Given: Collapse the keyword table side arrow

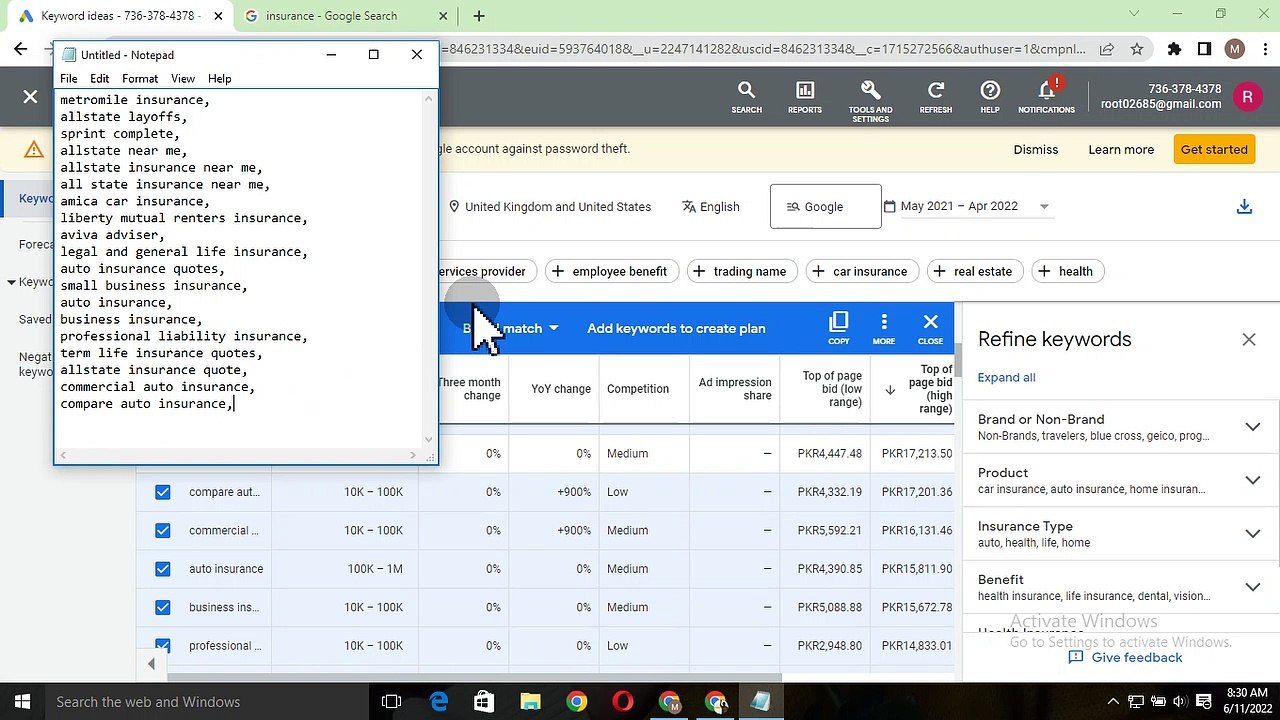Looking at the screenshot, I should click(x=151, y=664).
